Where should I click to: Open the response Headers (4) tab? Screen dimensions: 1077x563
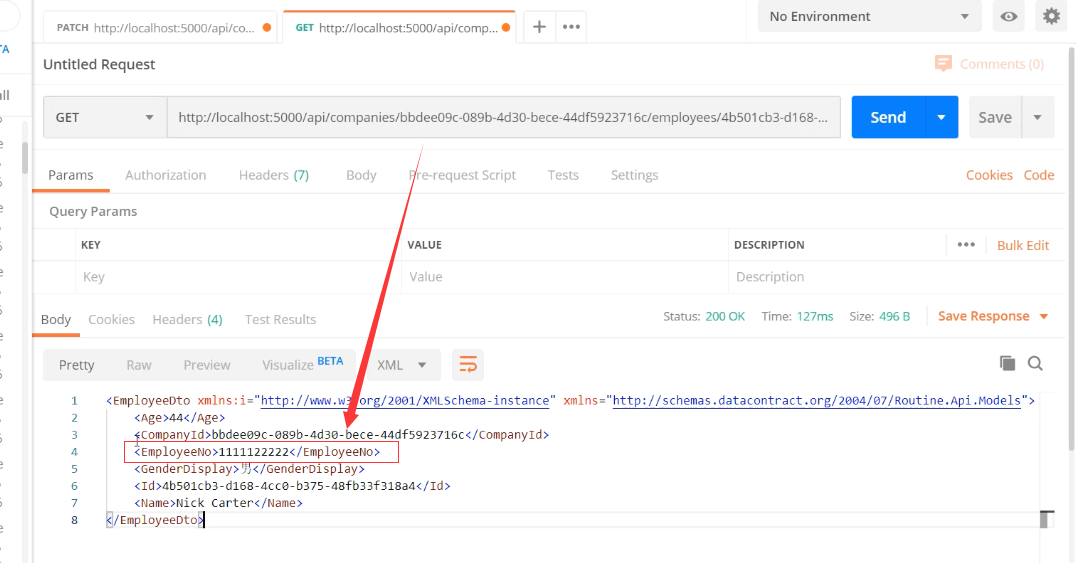pyautogui.click(x=187, y=320)
